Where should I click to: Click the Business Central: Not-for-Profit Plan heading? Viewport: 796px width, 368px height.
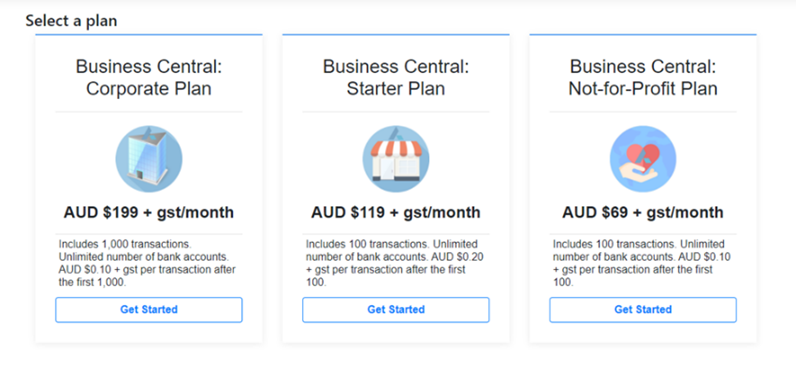[643, 77]
